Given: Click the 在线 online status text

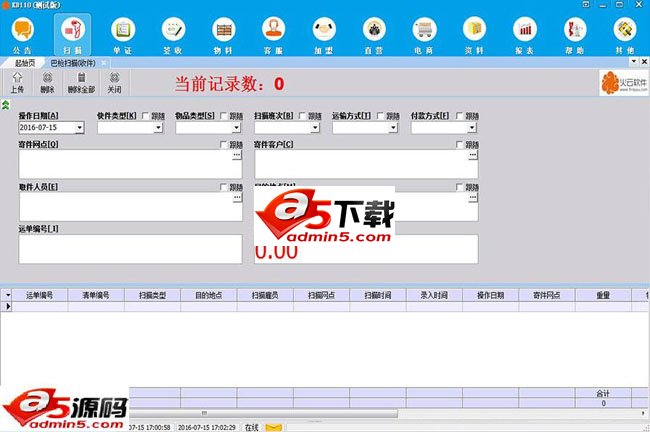Looking at the screenshot, I should point(252,427).
